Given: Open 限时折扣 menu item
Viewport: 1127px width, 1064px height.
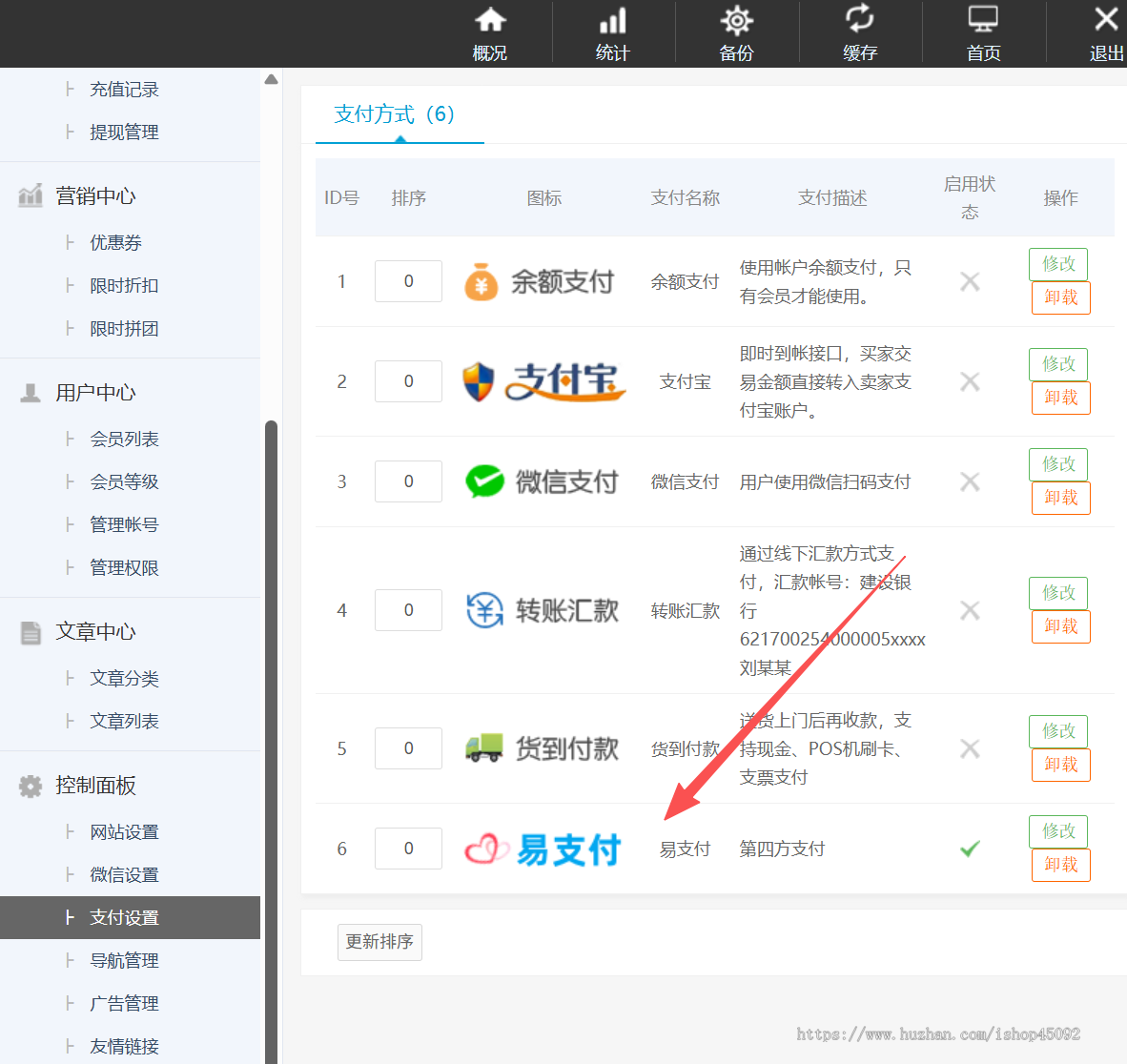Looking at the screenshot, I should coord(124,285).
